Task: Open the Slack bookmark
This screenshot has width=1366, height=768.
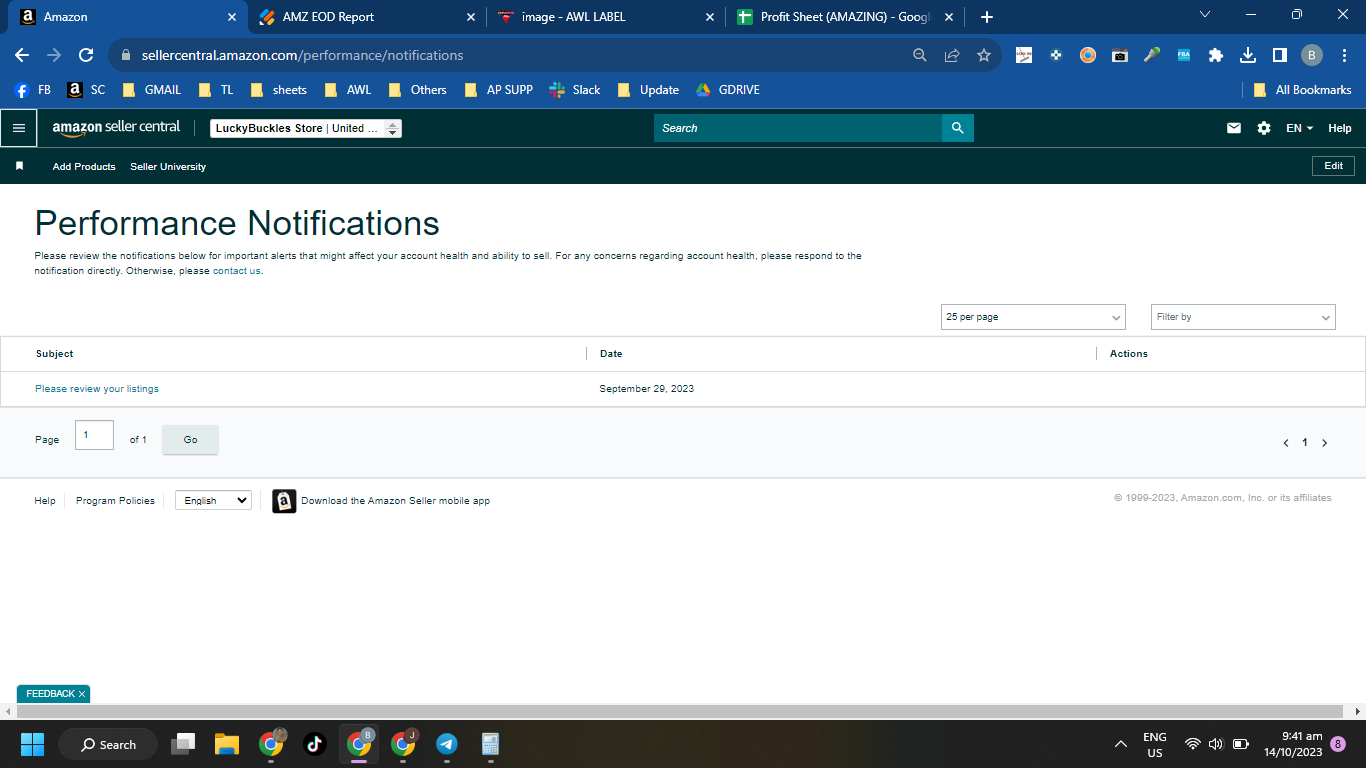Action: [x=575, y=90]
